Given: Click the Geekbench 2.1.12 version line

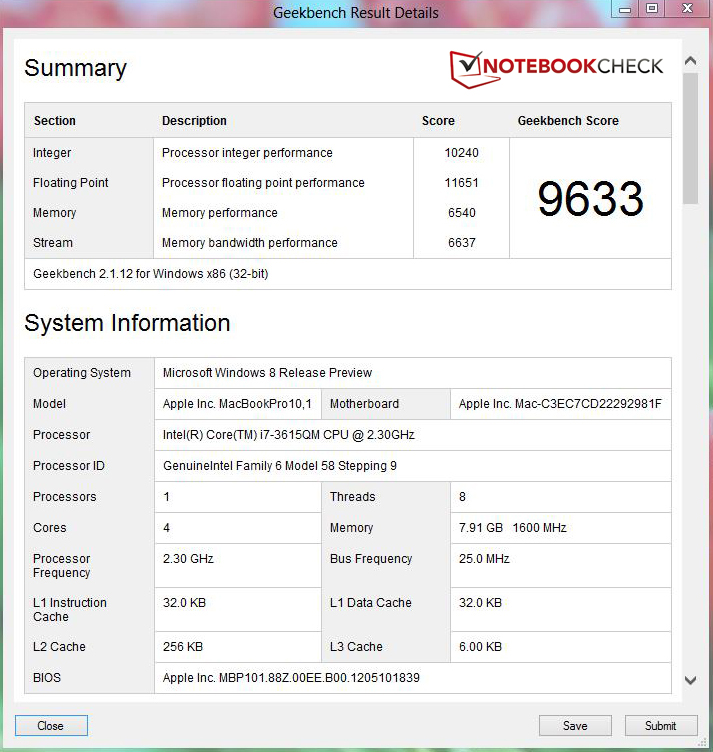Looking at the screenshot, I should click(x=151, y=274).
